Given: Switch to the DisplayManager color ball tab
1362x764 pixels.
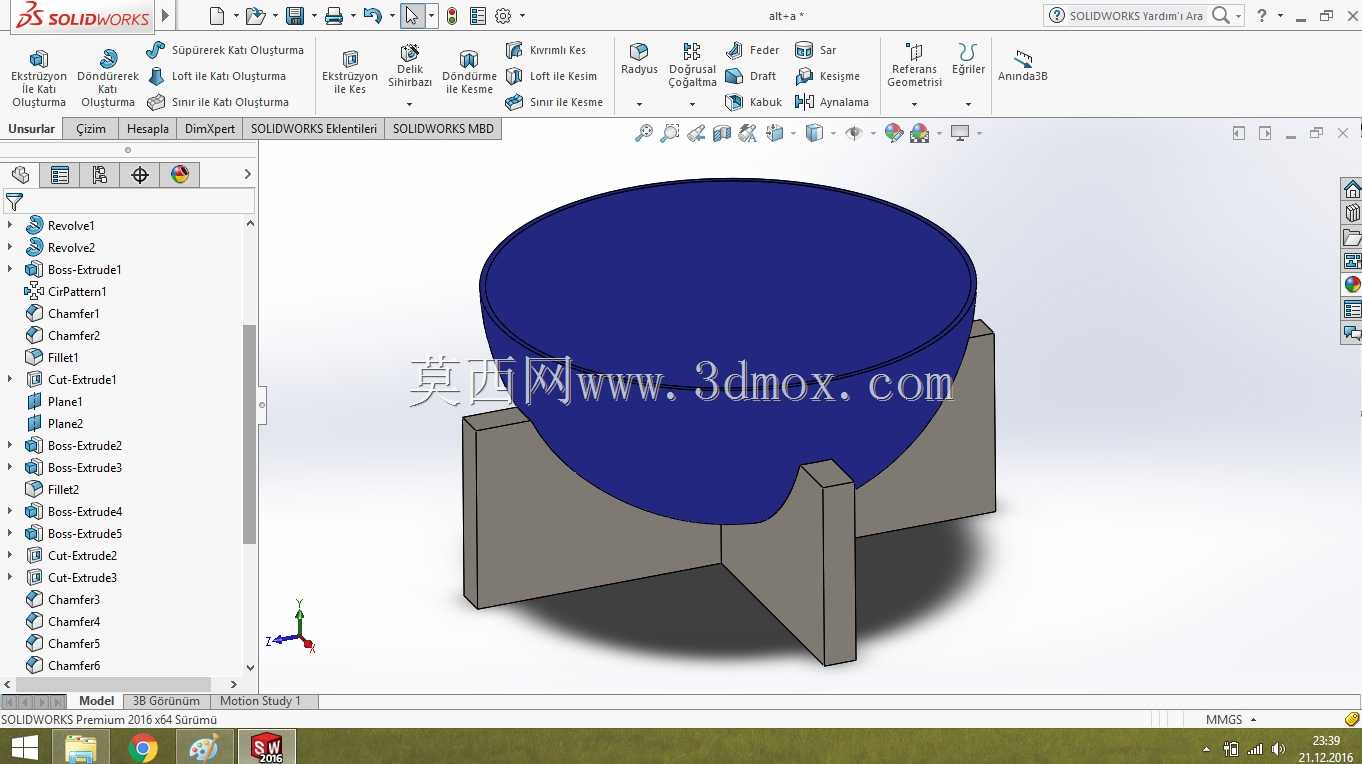Looking at the screenshot, I should coord(180,175).
